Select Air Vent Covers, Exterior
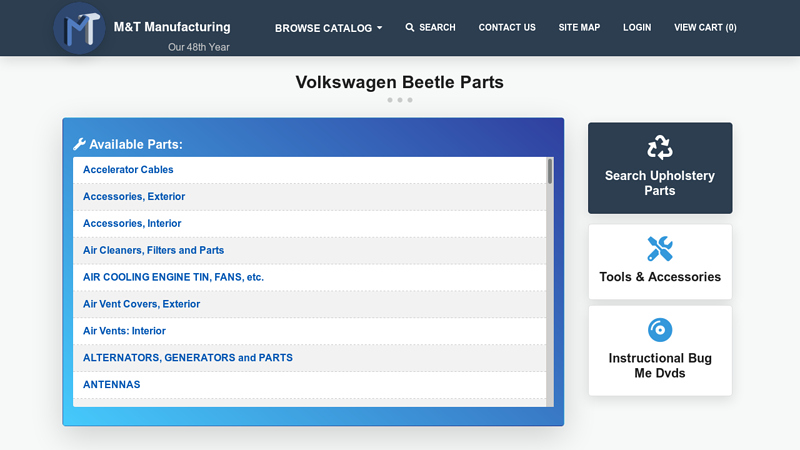 [x=141, y=304]
